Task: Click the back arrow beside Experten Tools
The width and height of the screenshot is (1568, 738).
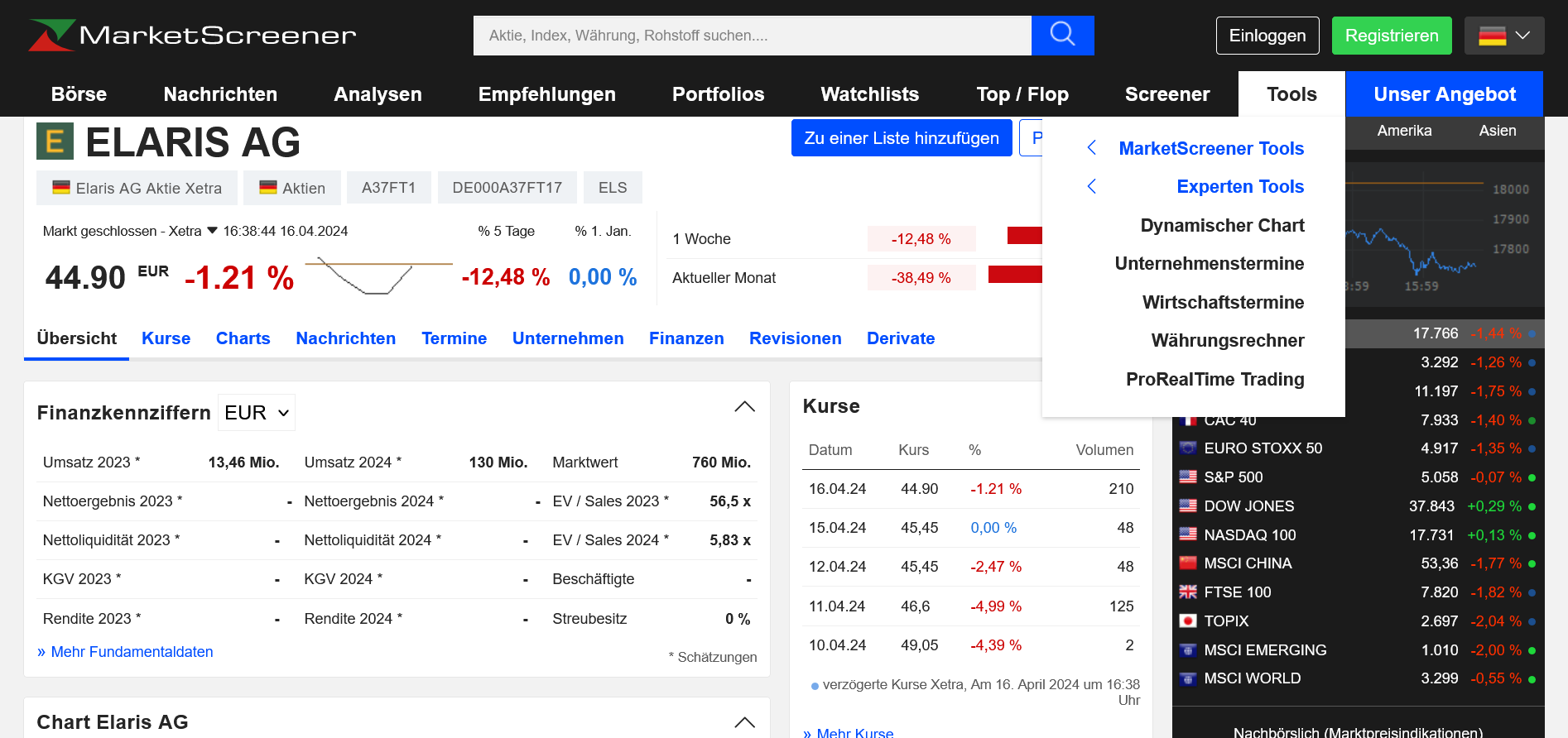Action: pos(1091,186)
